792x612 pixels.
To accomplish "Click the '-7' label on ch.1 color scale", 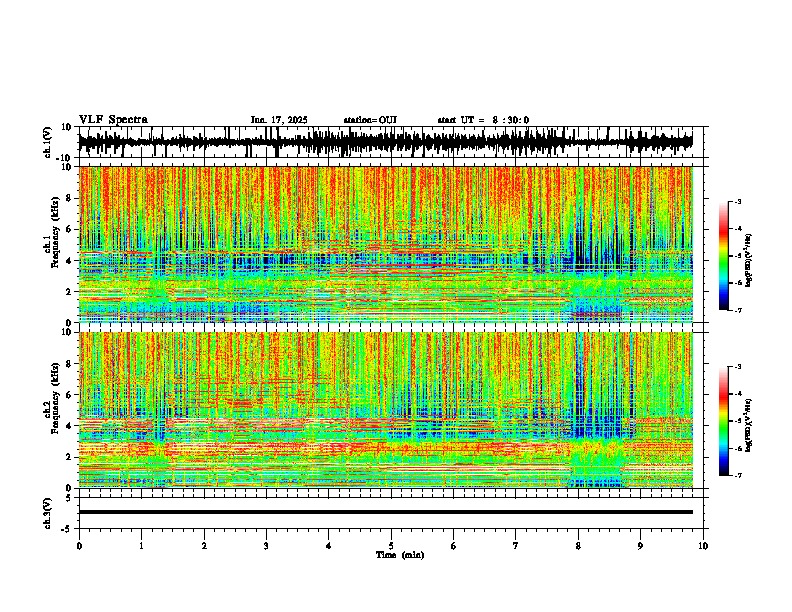I will click(x=738, y=310).
